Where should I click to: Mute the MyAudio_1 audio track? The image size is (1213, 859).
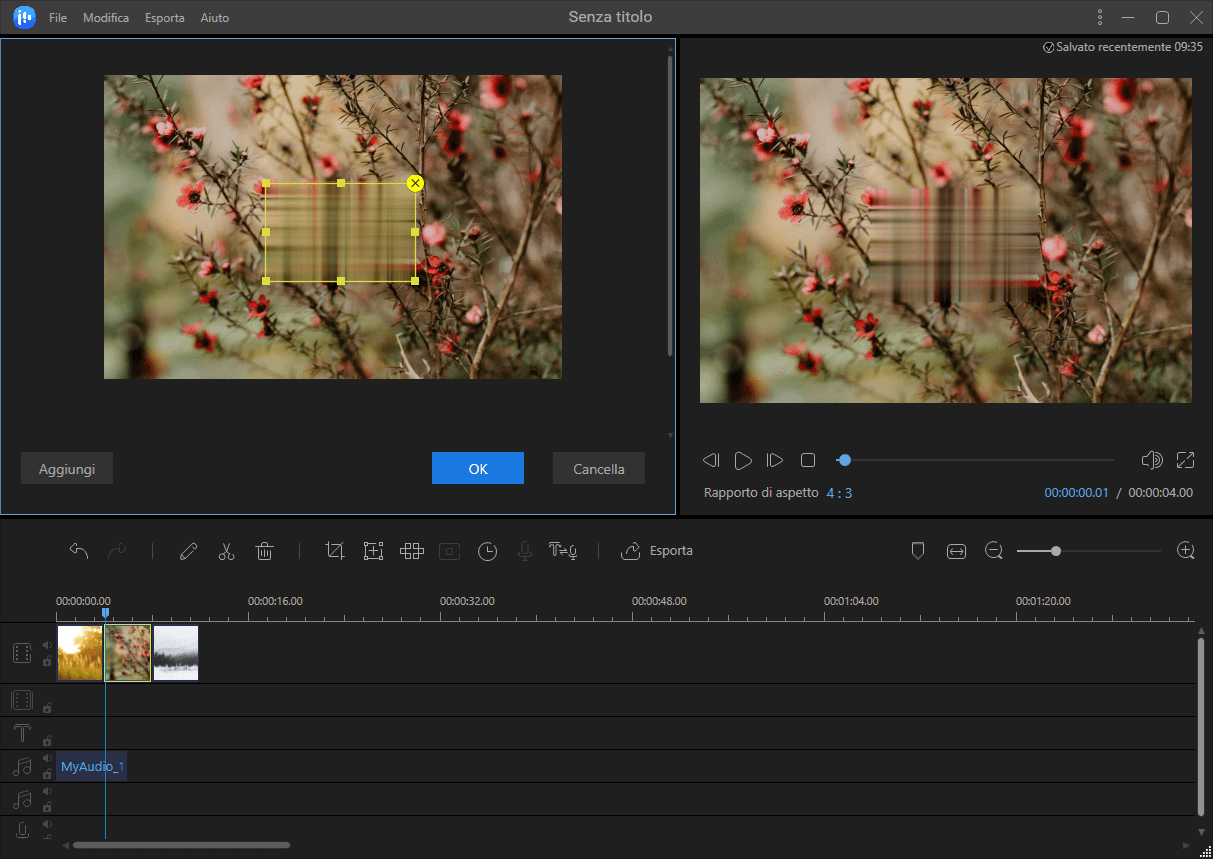[47, 759]
